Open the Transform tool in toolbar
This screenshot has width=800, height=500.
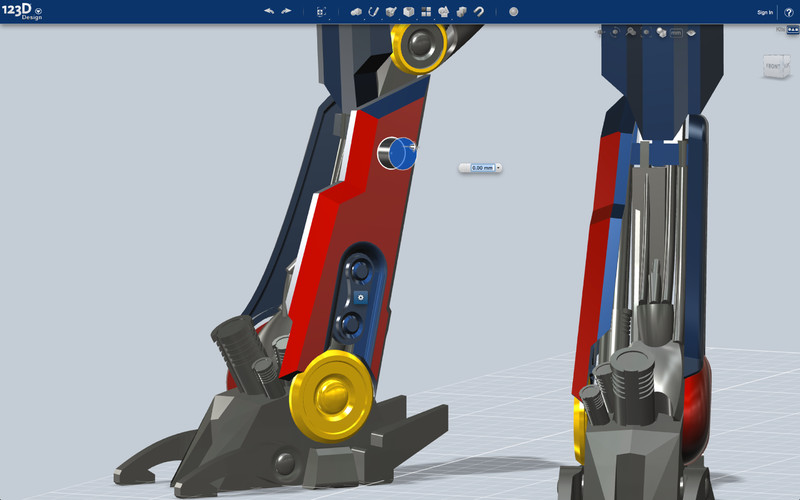pos(320,12)
